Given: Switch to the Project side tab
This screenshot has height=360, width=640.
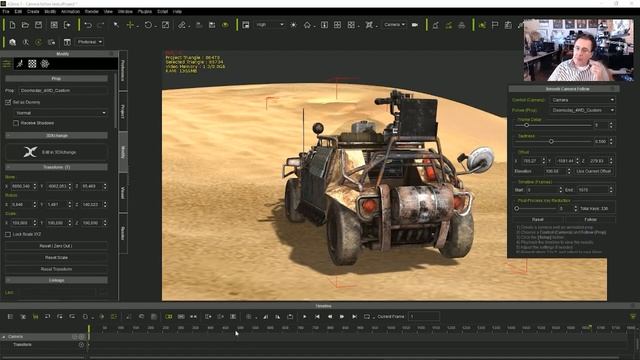Looking at the screenshot, I should pos(123,111).
